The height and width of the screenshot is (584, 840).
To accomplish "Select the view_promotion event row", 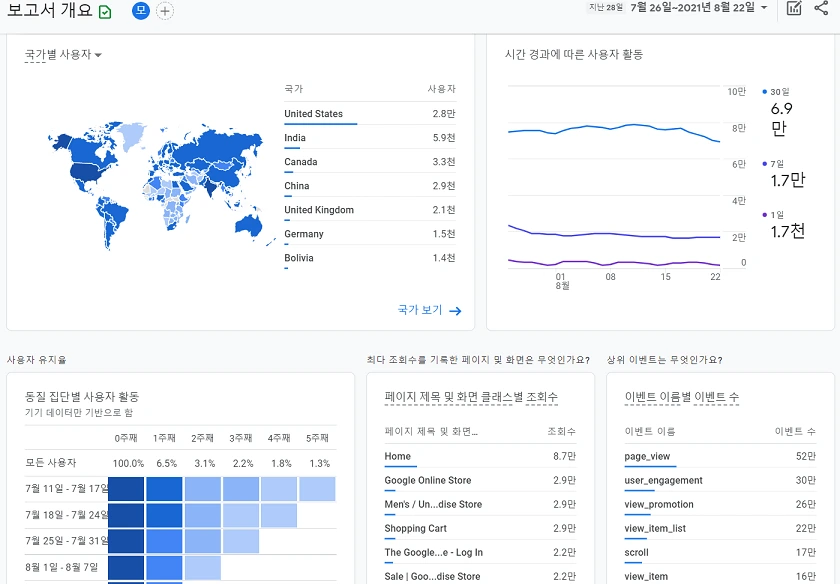I will tap(720, 505).
